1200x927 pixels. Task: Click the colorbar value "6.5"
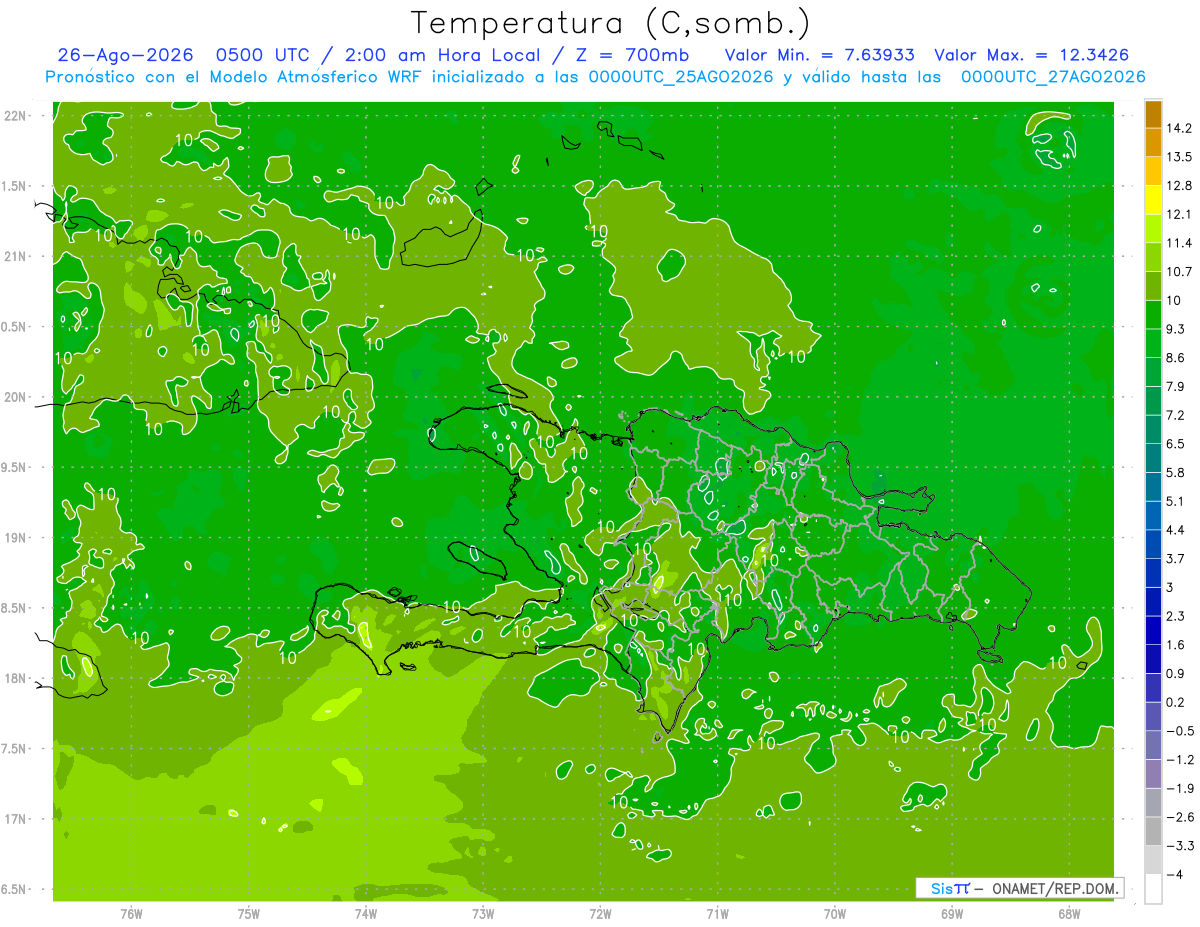click(1176, 444)
